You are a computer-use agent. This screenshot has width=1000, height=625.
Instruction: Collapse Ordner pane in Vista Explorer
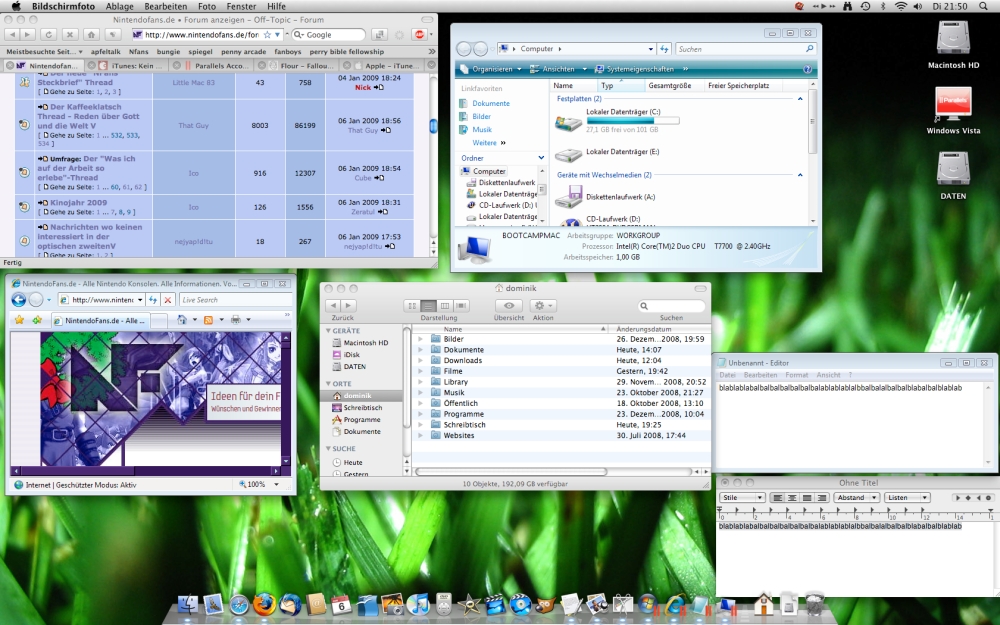click(x=541, y=158)
